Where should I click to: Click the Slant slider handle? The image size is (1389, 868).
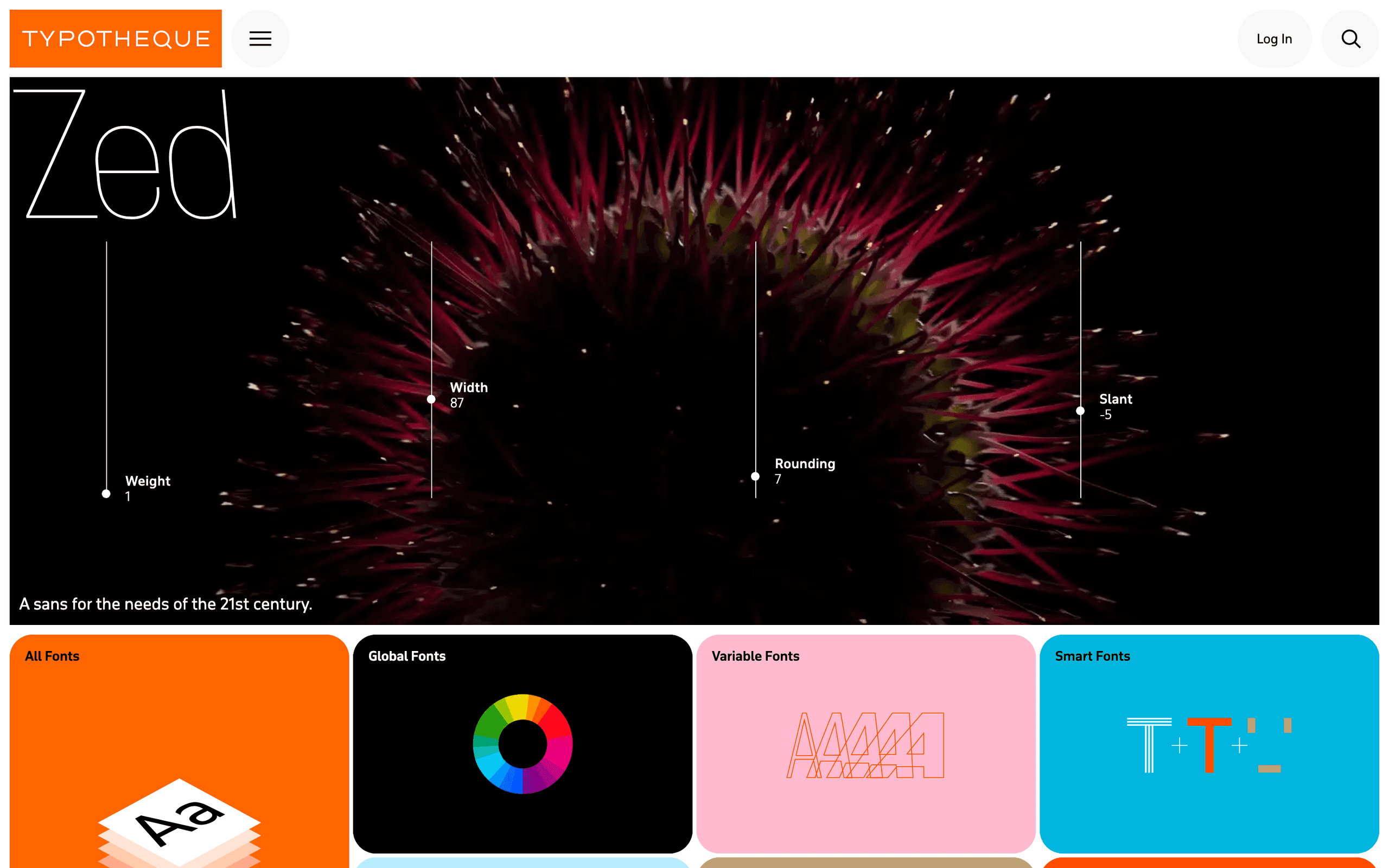pos(1080,411)
